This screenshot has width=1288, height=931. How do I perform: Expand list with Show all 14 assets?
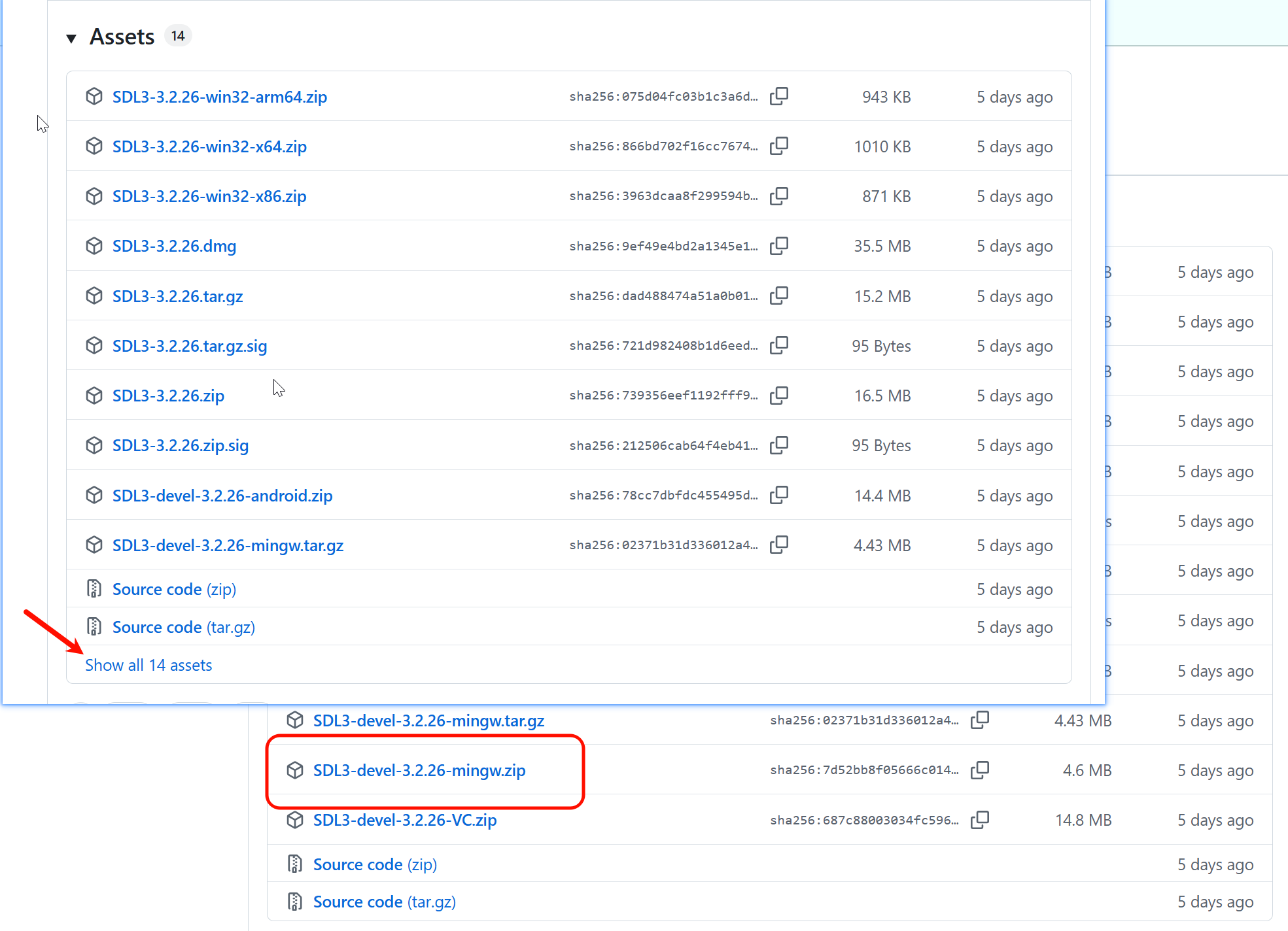coord(148,665)
